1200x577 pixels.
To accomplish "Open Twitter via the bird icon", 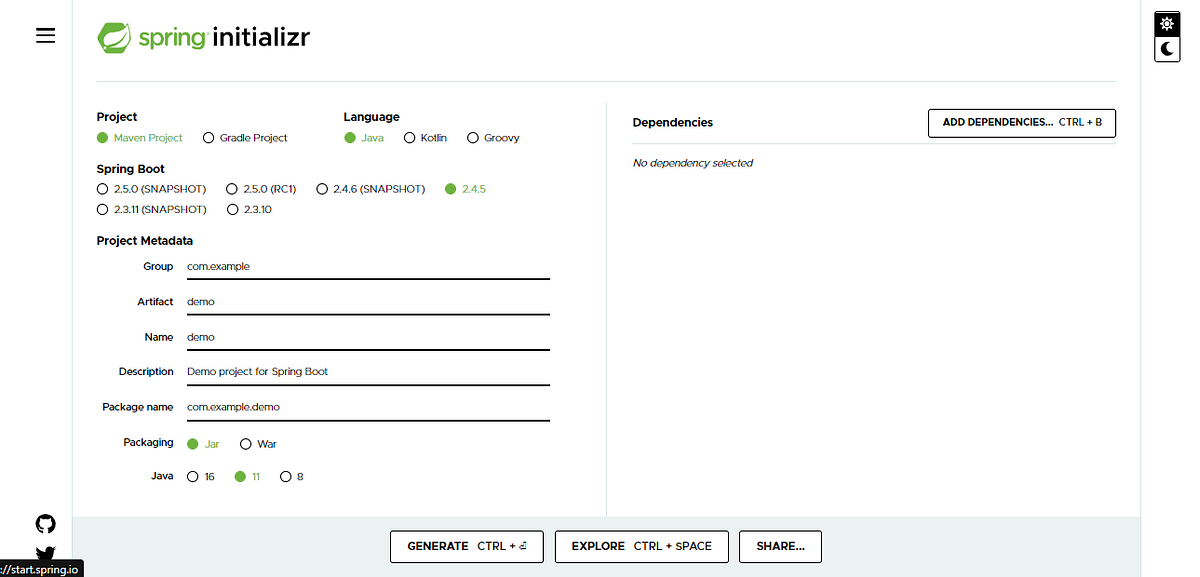I will (x=45, y=553).
